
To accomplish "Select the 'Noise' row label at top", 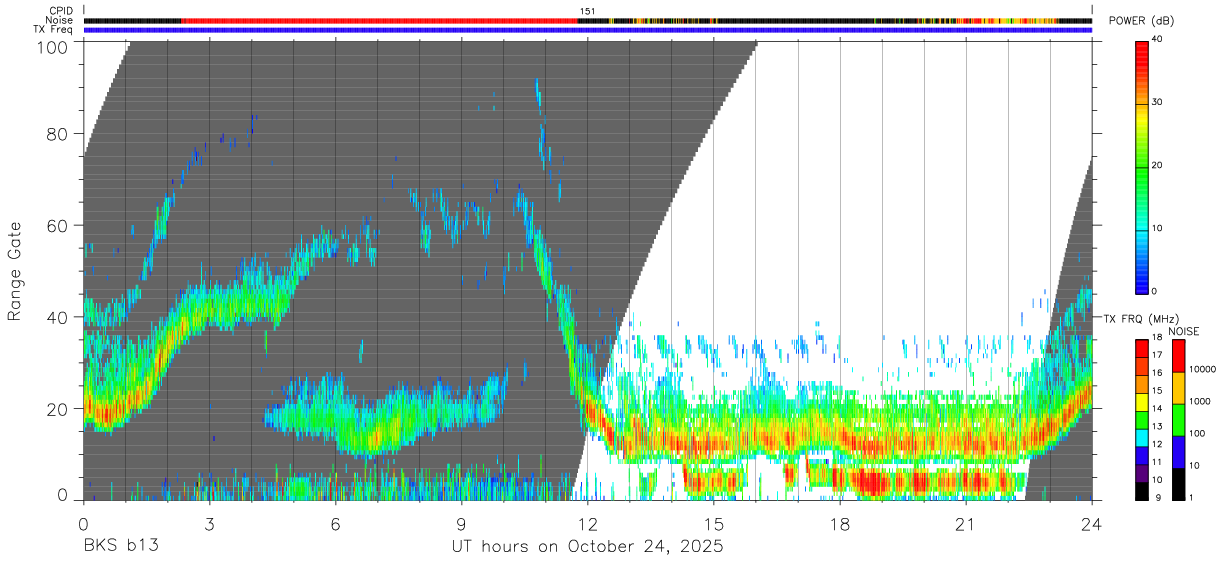I will (61, 20).
